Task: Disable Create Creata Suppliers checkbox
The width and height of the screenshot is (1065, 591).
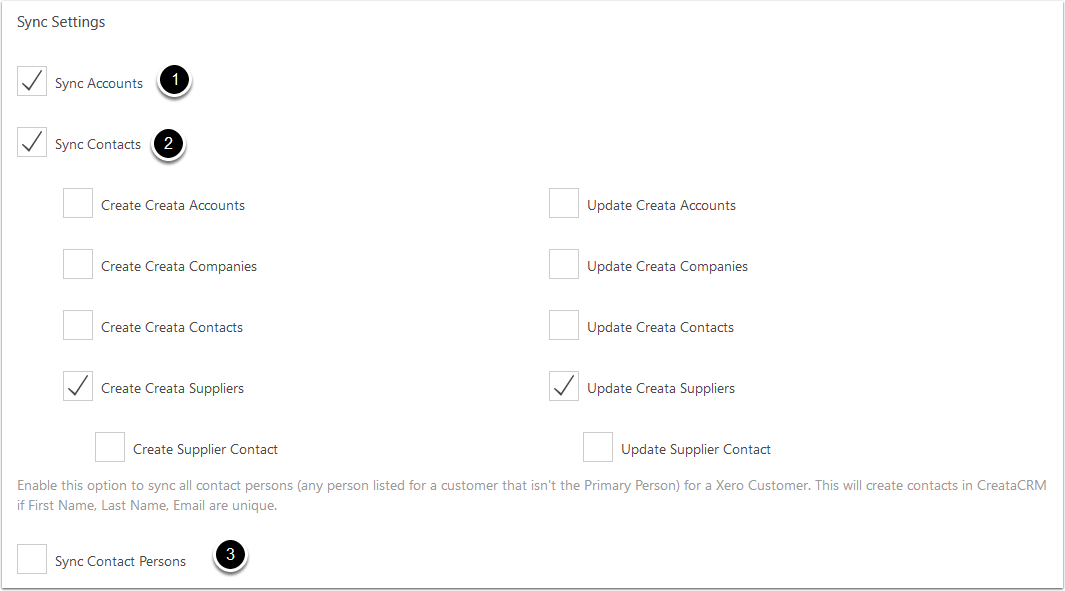Action: point(78,387)
